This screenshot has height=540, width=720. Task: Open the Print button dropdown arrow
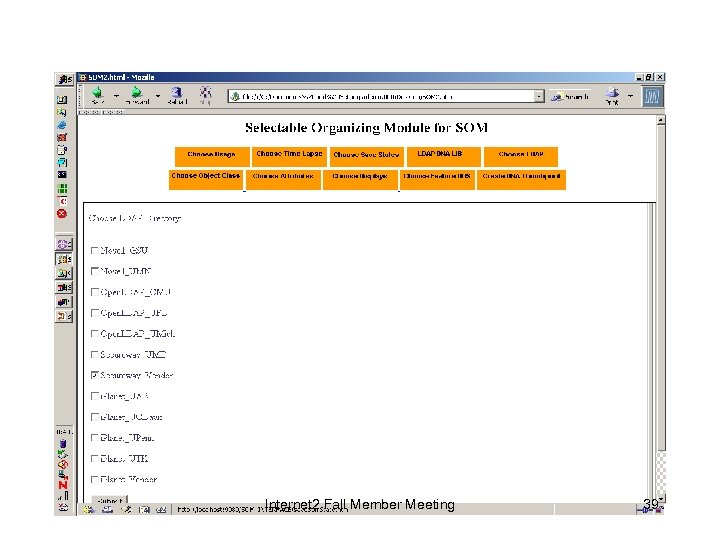tap(630, 96)
